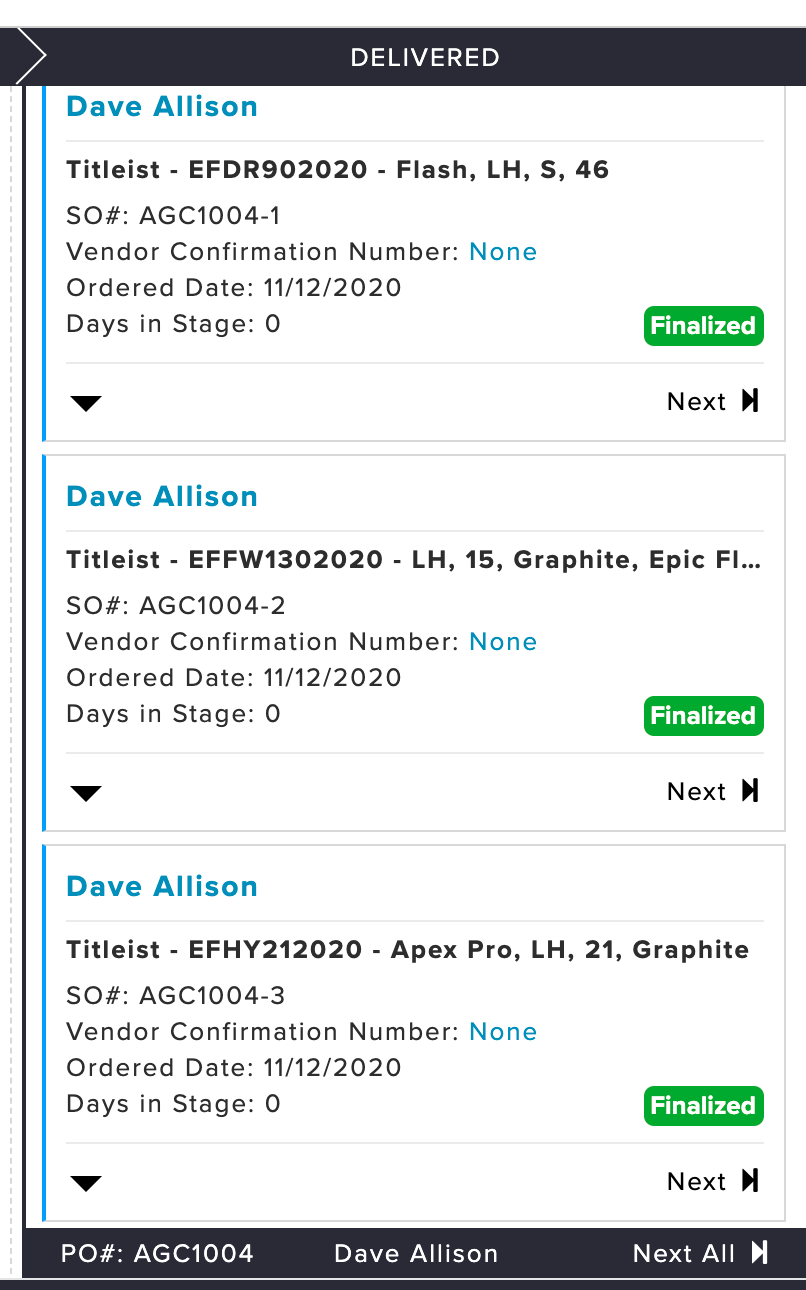Image resolution: width=806 pixels, height=1290 pixels.
Task: Click Finalized badge on AGC1004-1 card
Action: (703, 326)
